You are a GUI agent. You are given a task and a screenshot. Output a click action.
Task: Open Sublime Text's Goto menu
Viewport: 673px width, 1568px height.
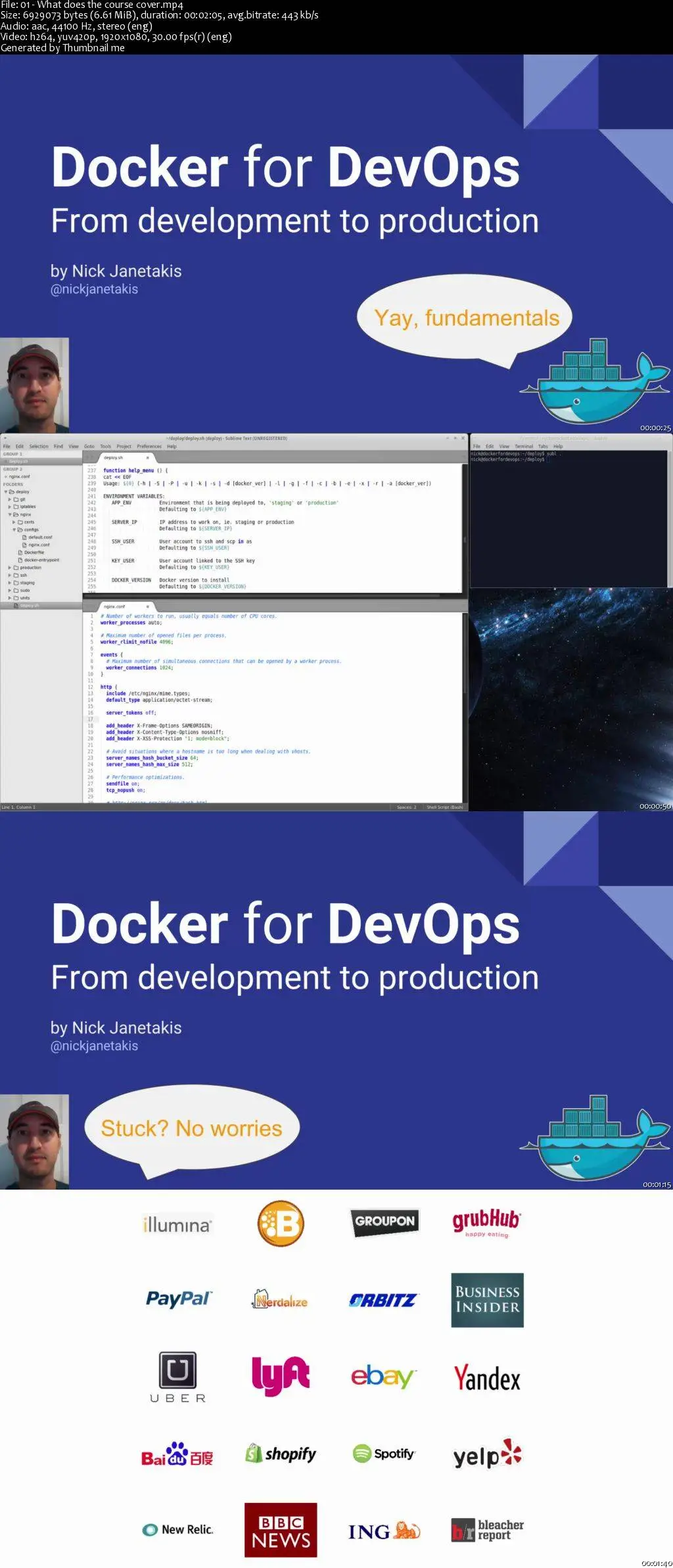89,446
